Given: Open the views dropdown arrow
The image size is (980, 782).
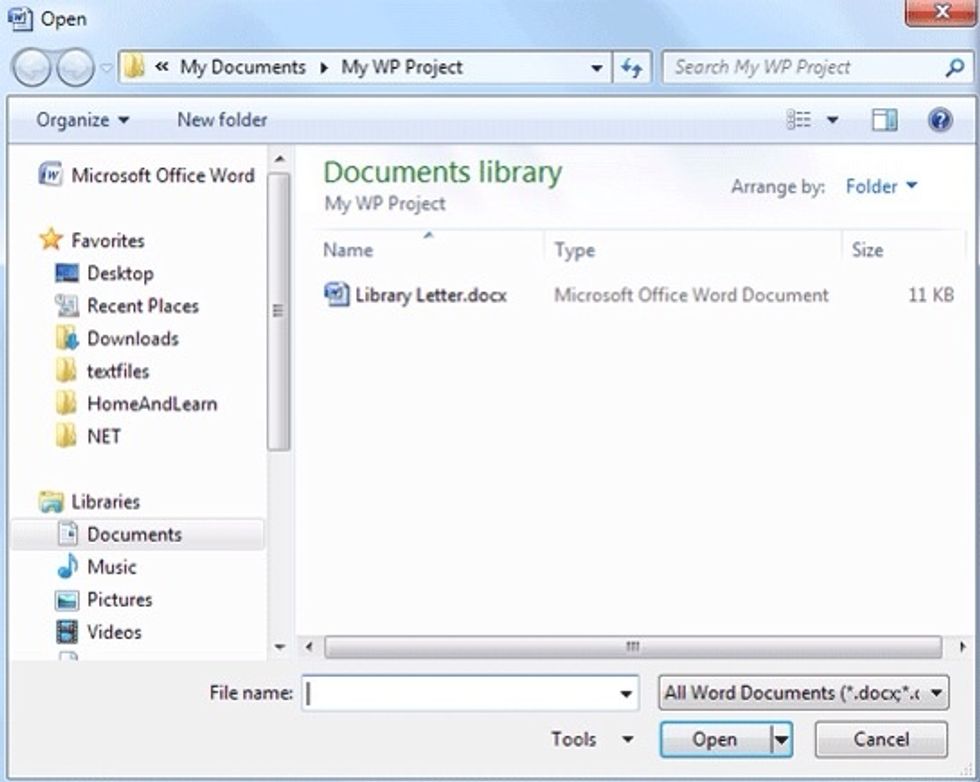Looking at the screenshot, I should pyautogui.click(x=830, y=120).
